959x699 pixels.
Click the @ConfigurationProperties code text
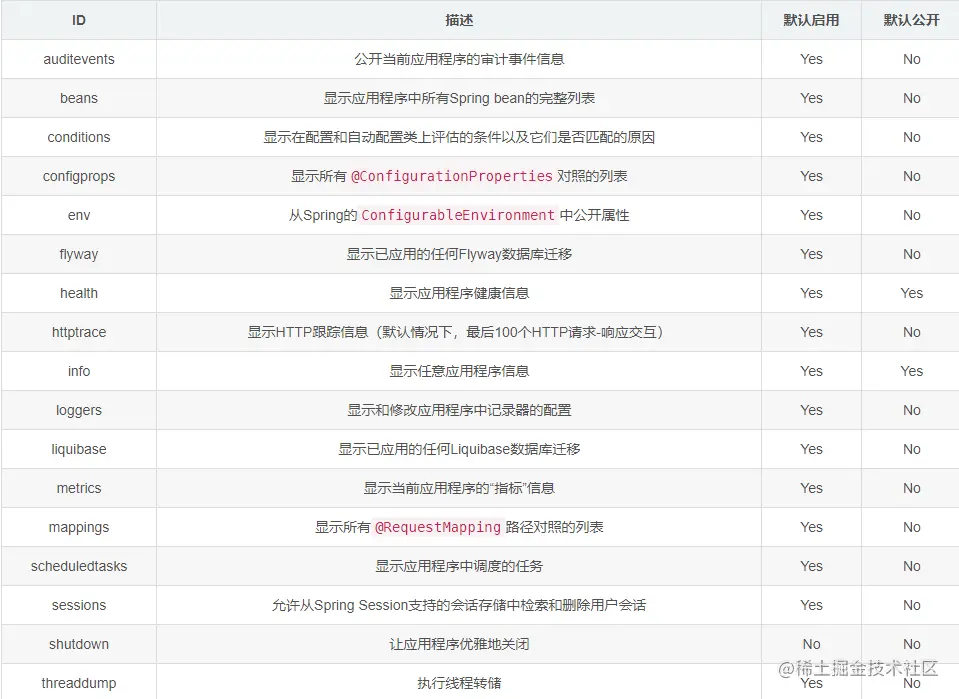pos(451,177)
